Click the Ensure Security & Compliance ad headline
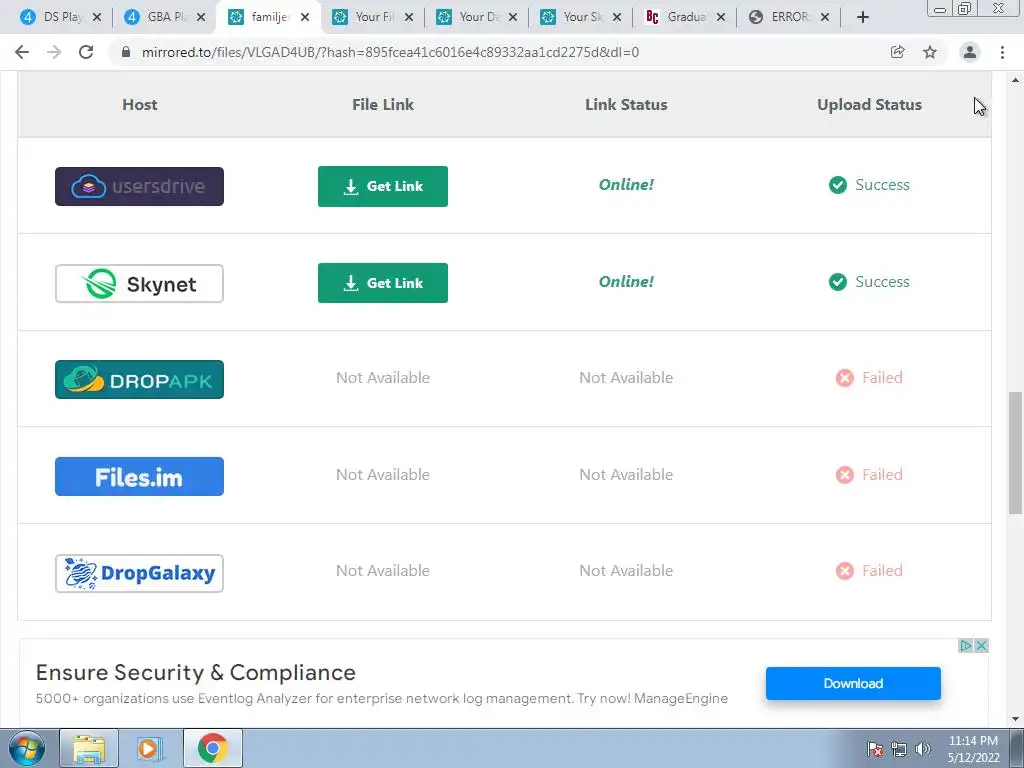This screenshot has width=1024, height=768. [196, 673]
